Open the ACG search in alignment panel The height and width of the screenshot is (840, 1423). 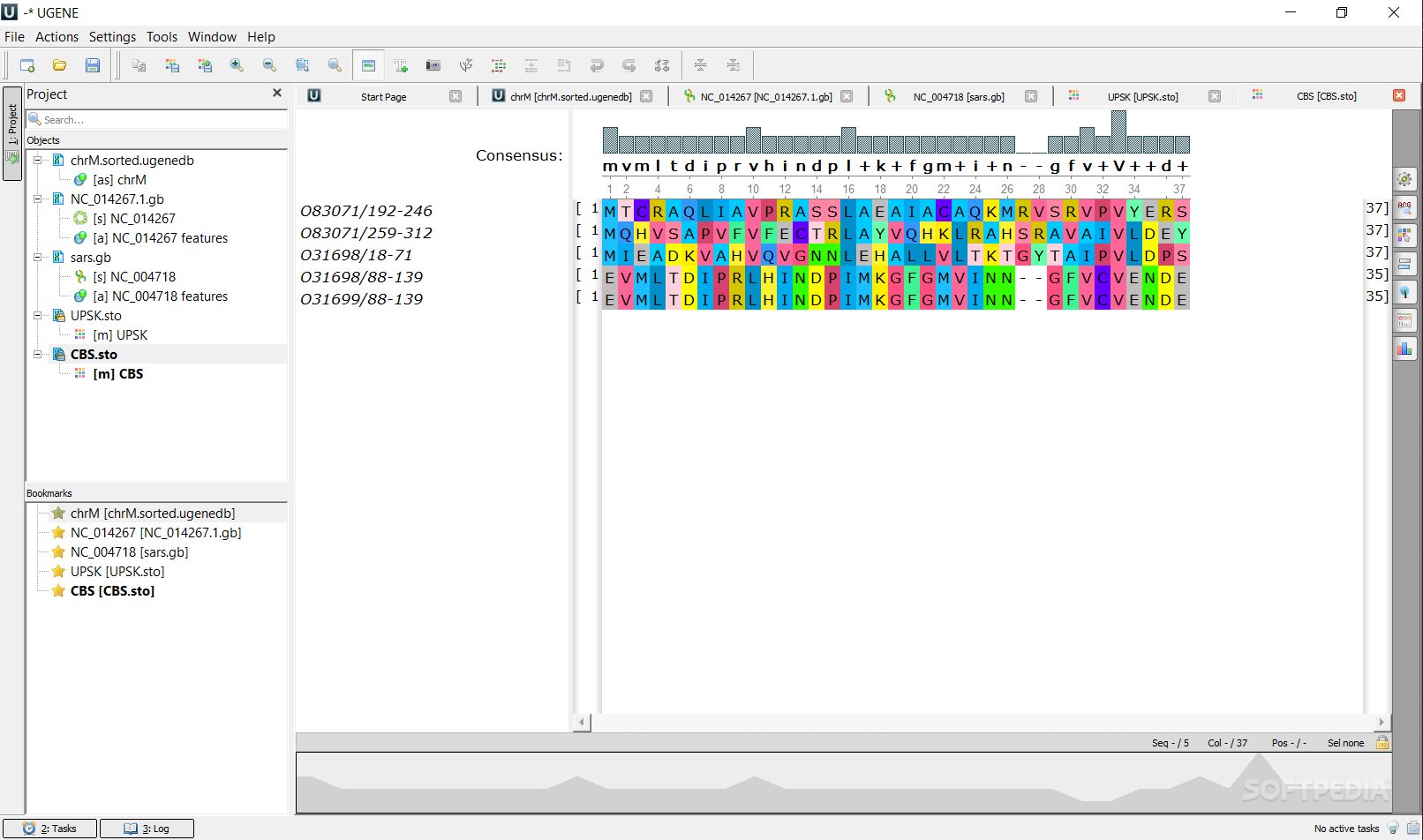pos(1404,207)
